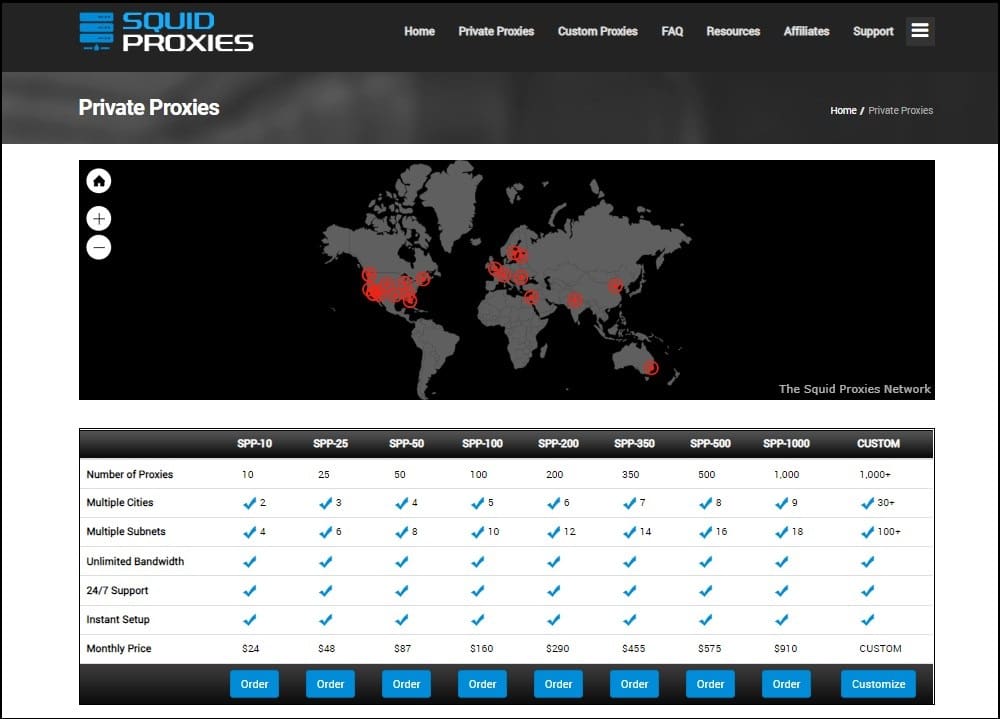Image resolution: width=1000 pixels, height=719 pixels.
Task: Click the $575 monthly price cell
Action: coord(709,649)
